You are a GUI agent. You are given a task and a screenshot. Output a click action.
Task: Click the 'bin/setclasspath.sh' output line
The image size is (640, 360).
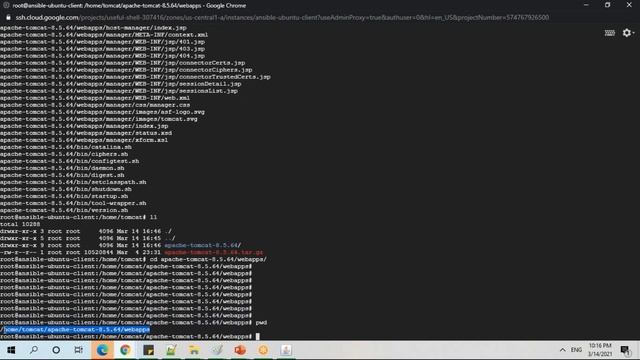73,182
